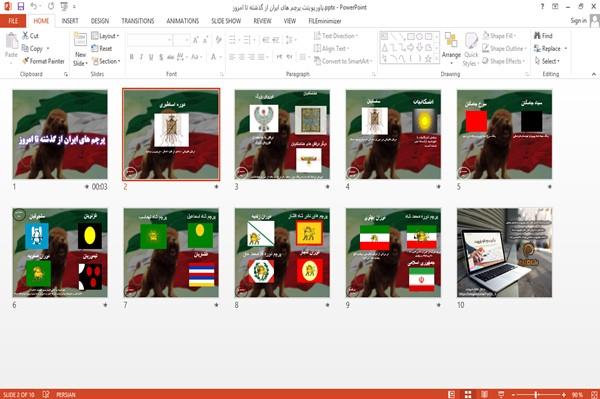Screen dimensions: 600x399
Task: Activate the Format Painter
Action: (x=43, y=61)
